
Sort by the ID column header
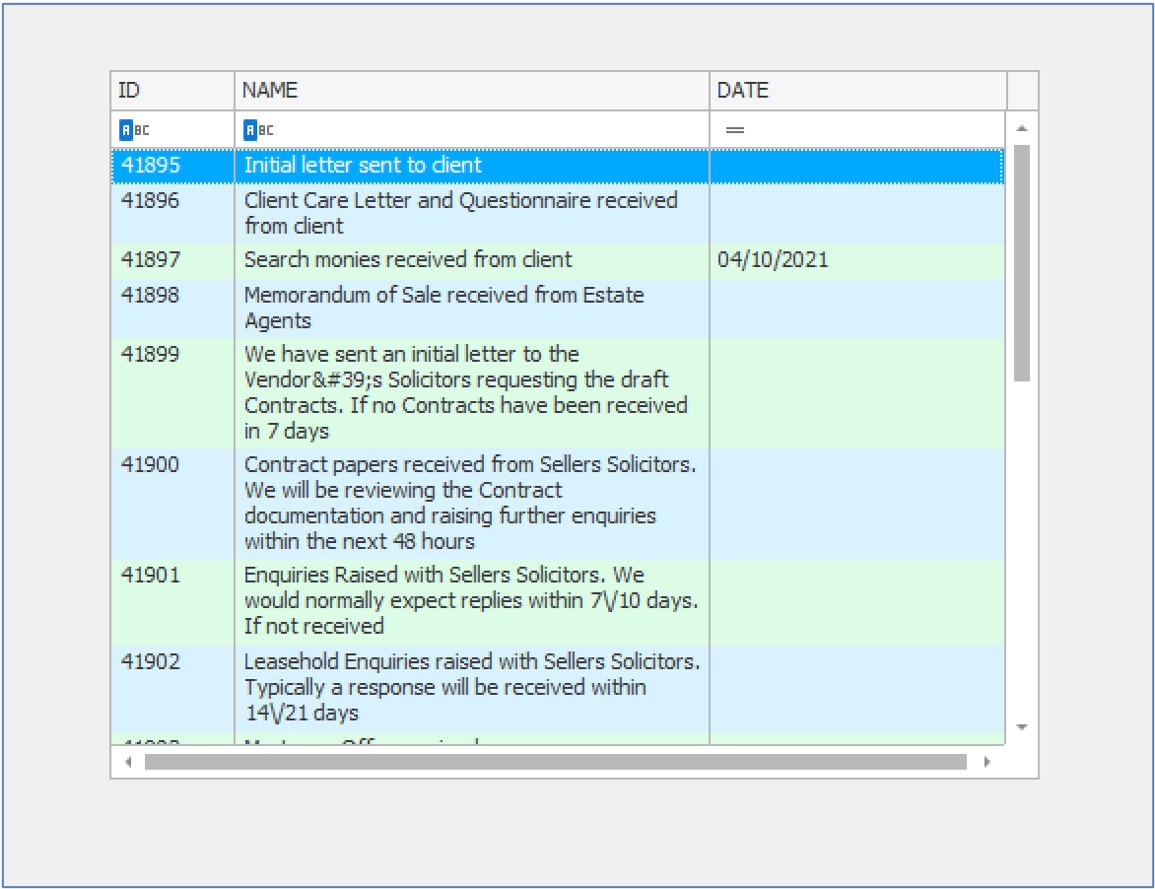click(172, 91)
